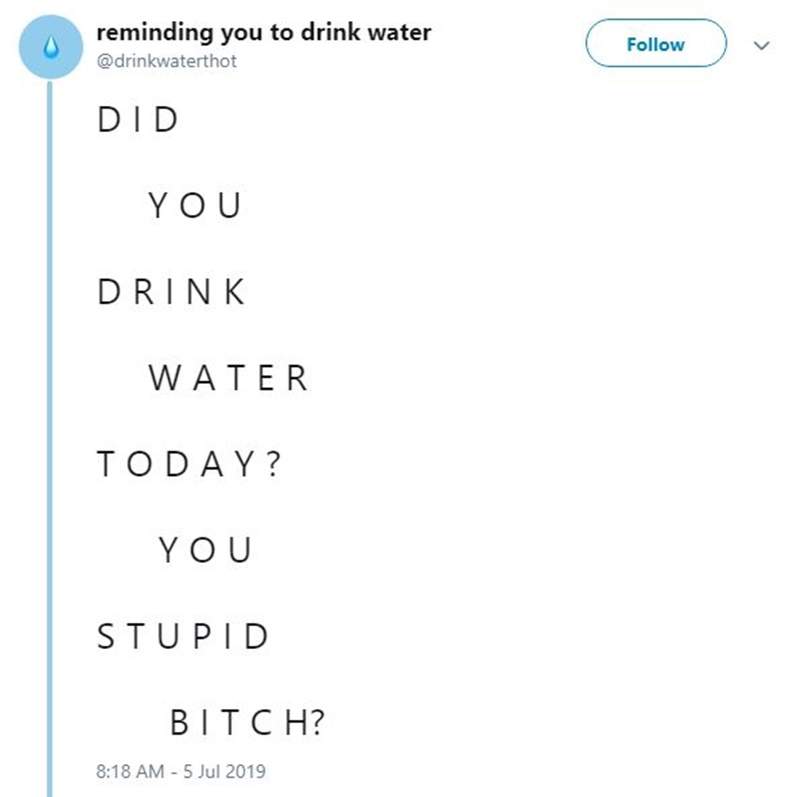Click the spaced-out "WATER" tweet line
The height and width of the screenshot is (797, 800).
click(228, 378)
